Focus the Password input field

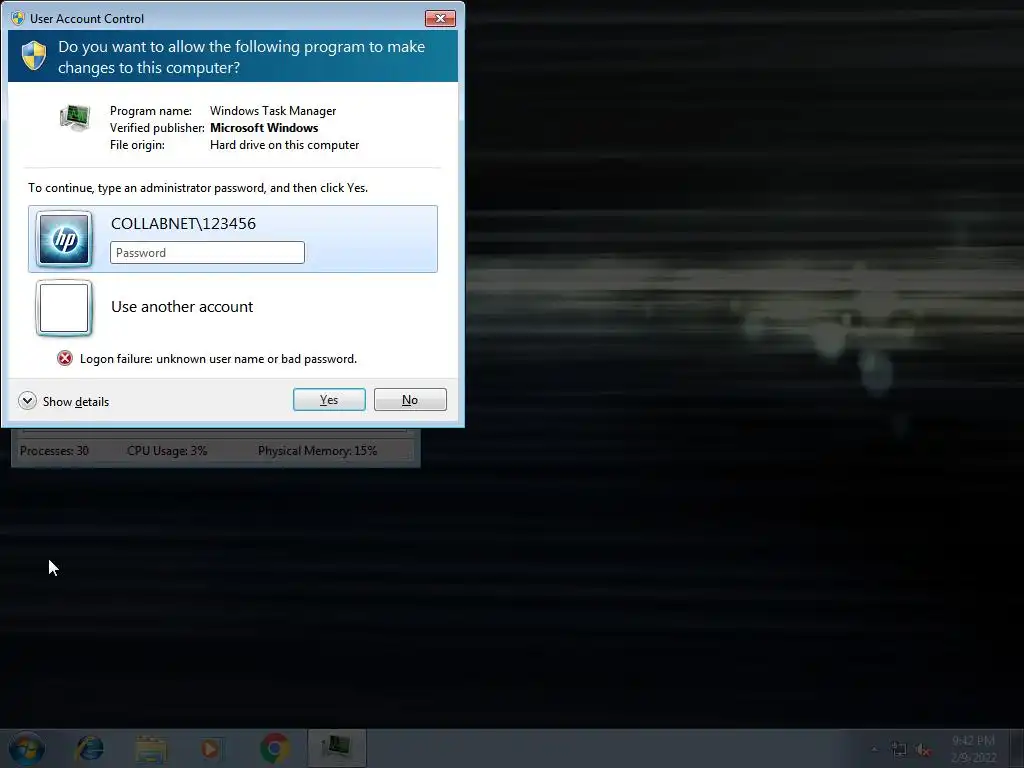click(x=207, y=253)
